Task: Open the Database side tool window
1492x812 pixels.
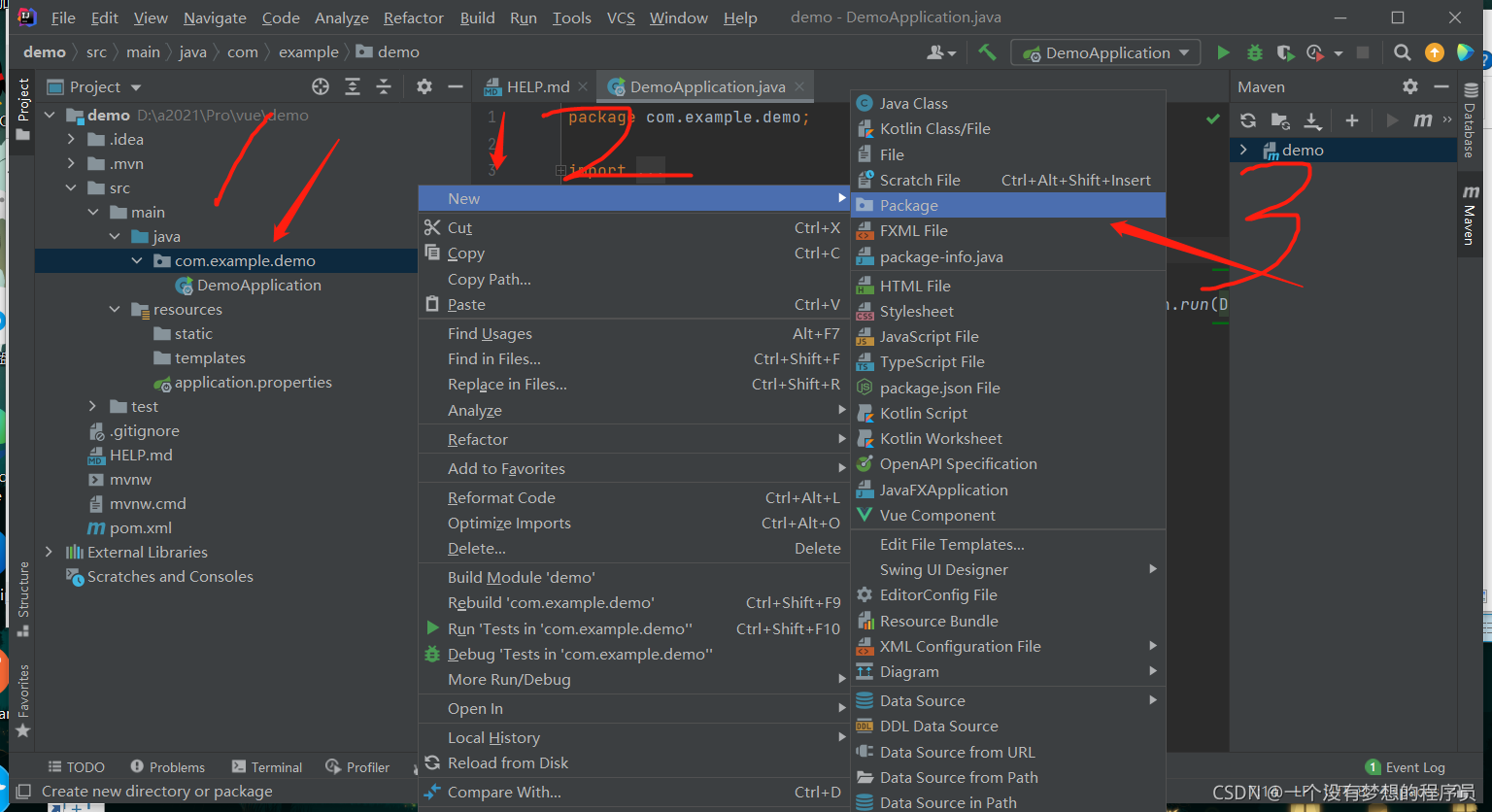Action: 1471,119
